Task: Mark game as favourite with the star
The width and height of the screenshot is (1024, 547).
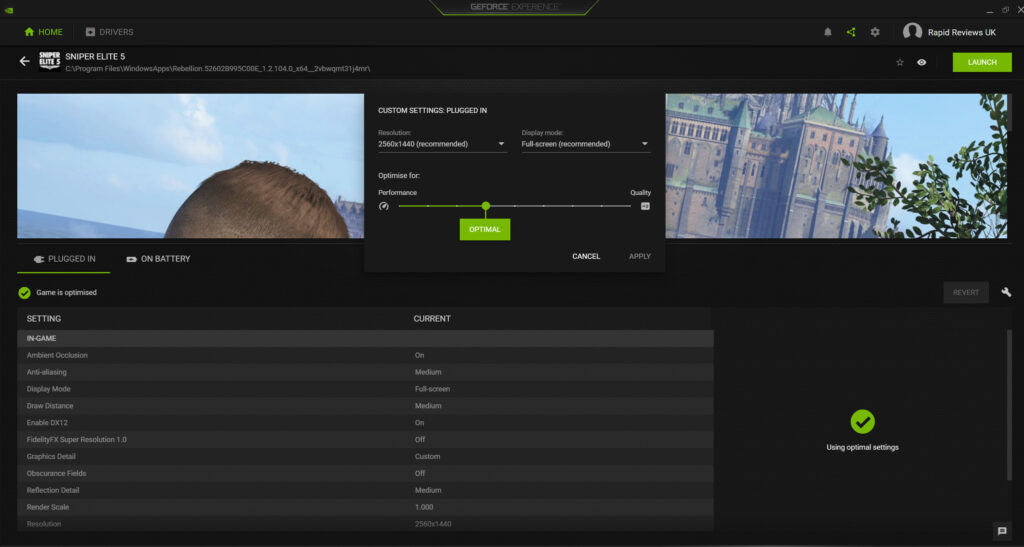Action: tap(900, 63)
